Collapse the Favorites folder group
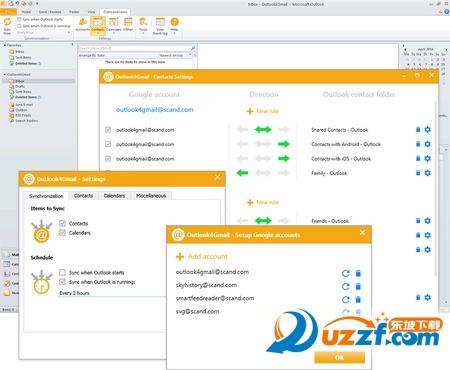 pos(5,45)
